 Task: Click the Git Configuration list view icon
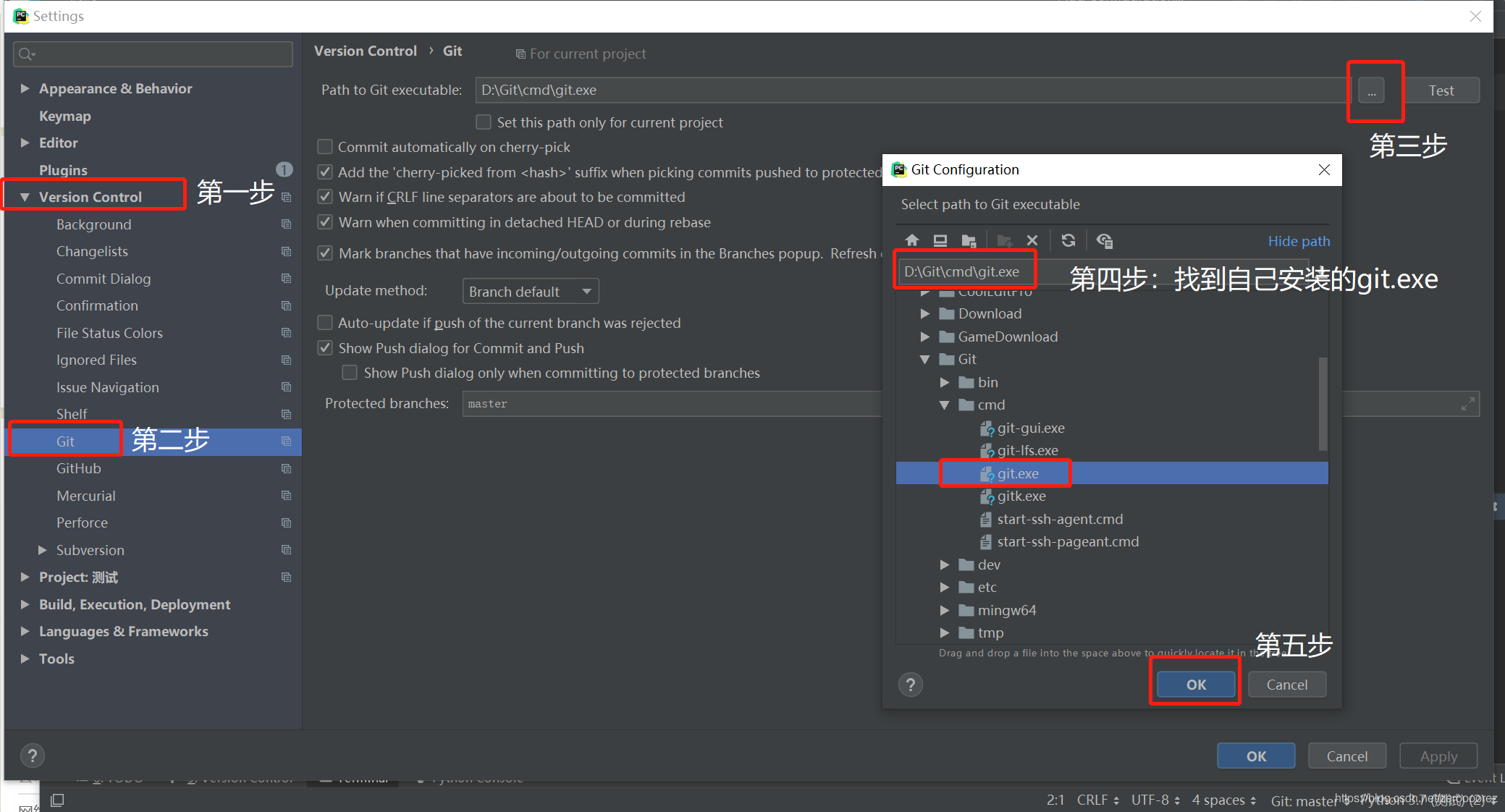(1106, 240)
